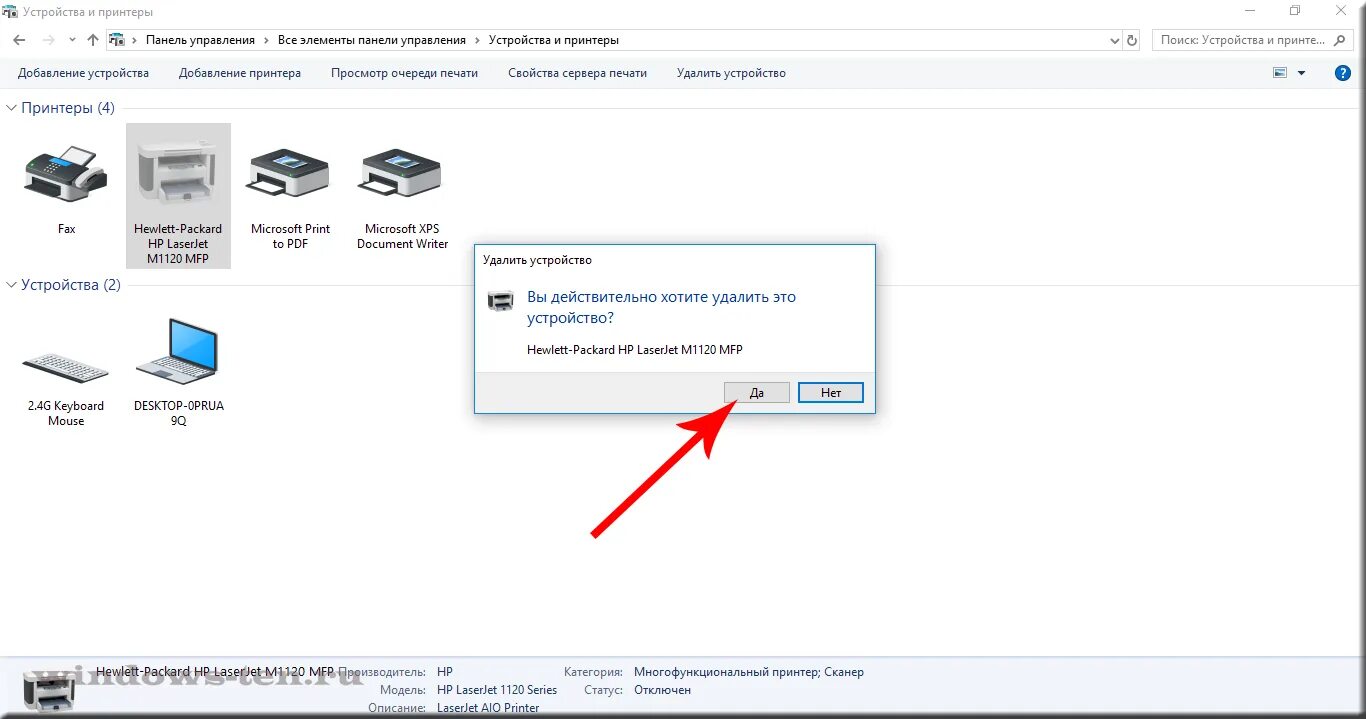Go up one folder level arrow
This screenshot has width=1366, height=719.
(93, 40)
